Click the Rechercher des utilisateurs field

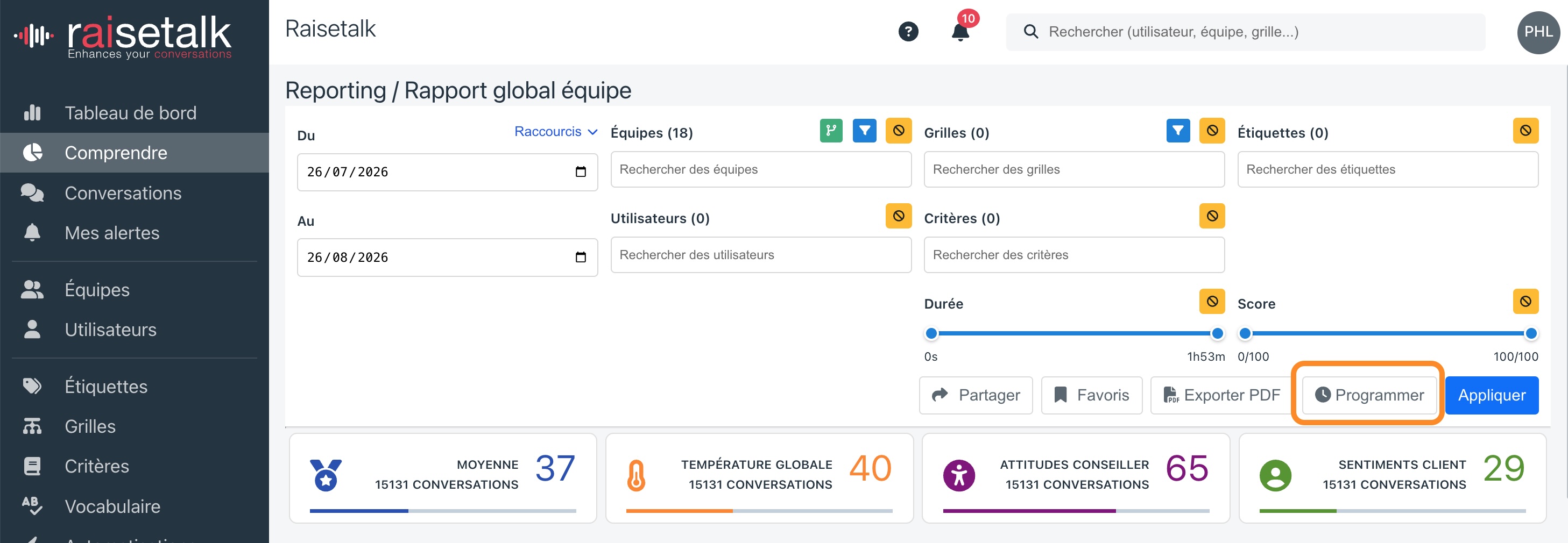[760, 255]
